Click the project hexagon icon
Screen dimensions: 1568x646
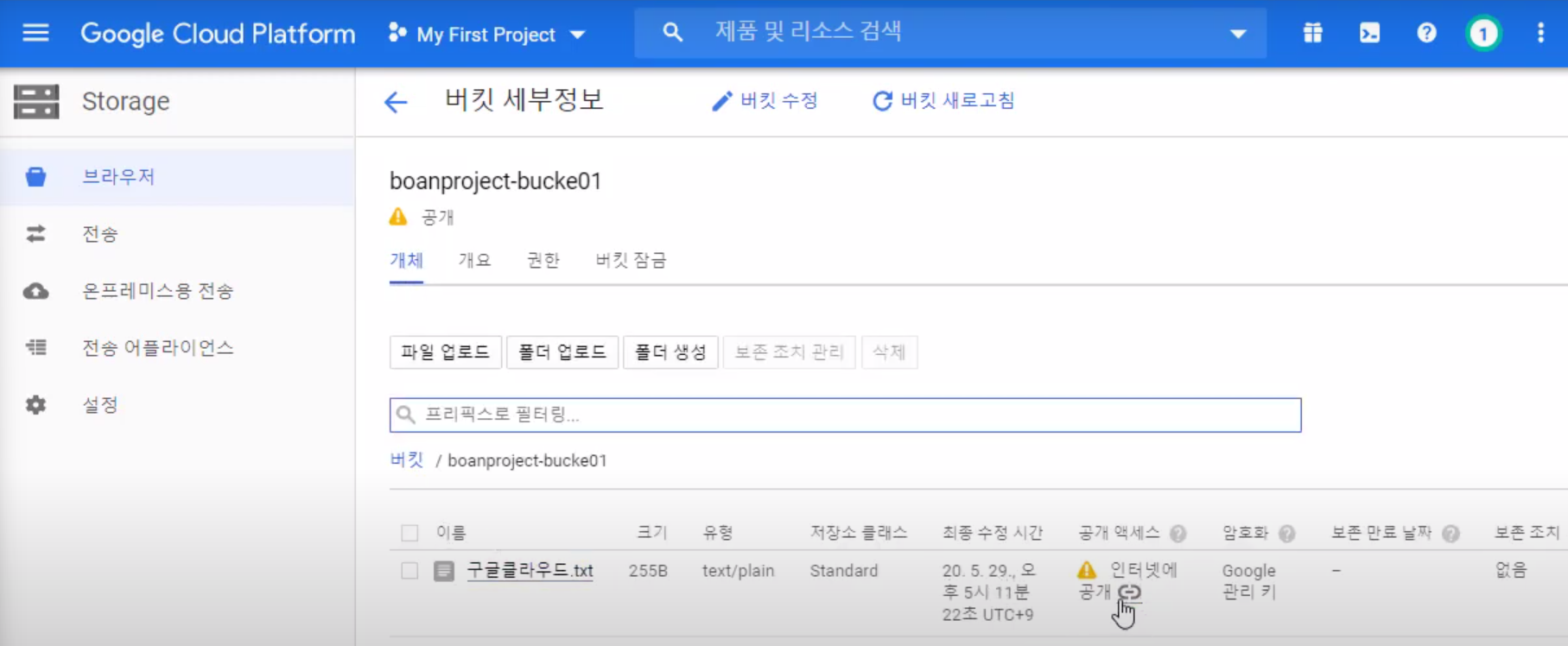coord(397,33)
